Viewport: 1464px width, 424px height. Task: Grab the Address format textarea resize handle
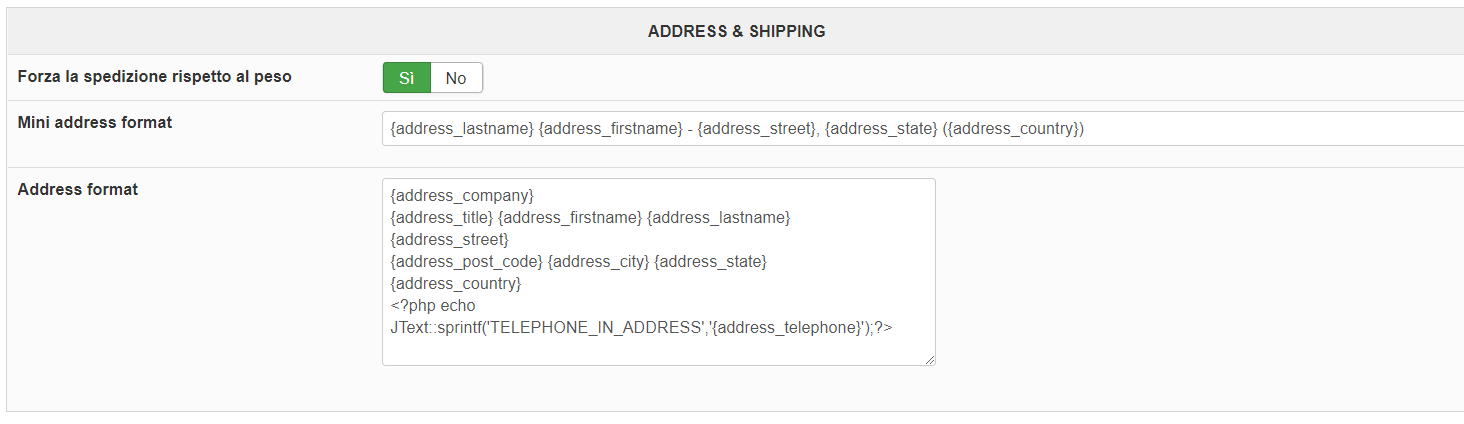click(930, 360)
